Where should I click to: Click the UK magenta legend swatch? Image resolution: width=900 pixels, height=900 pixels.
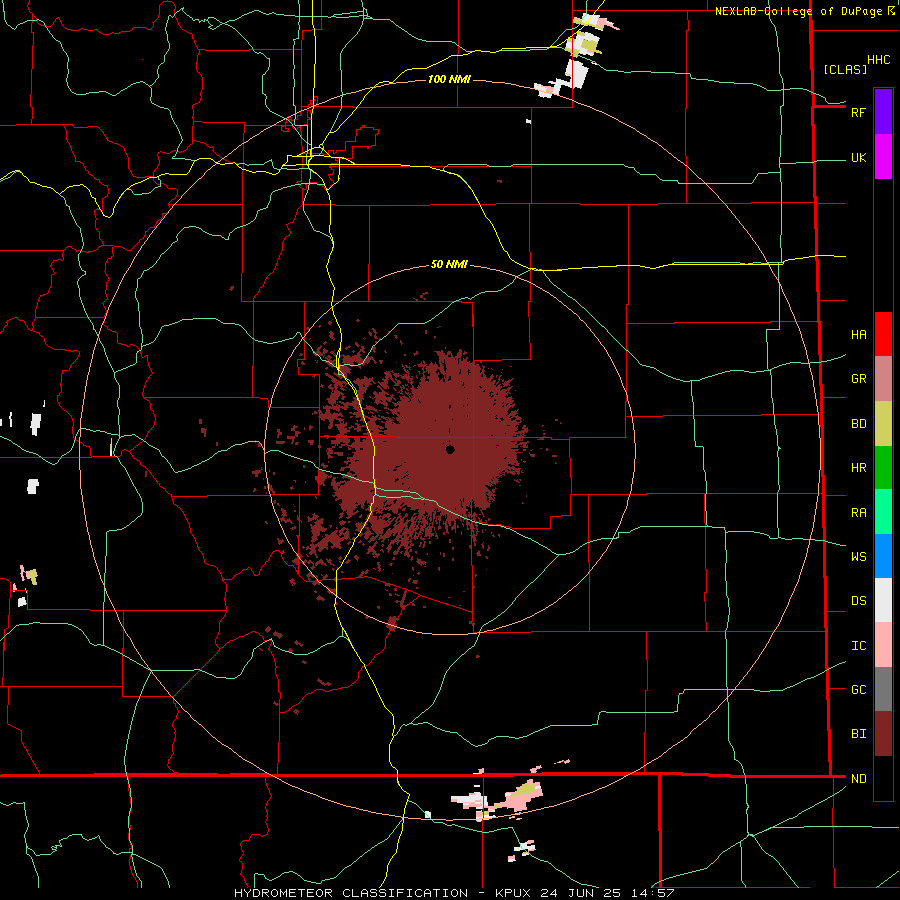coord(883,157)
